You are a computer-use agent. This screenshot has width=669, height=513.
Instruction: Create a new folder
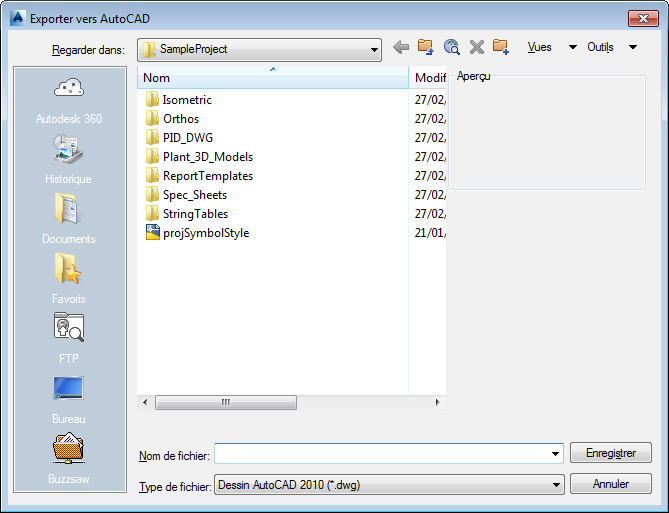[x=501, y=47]
